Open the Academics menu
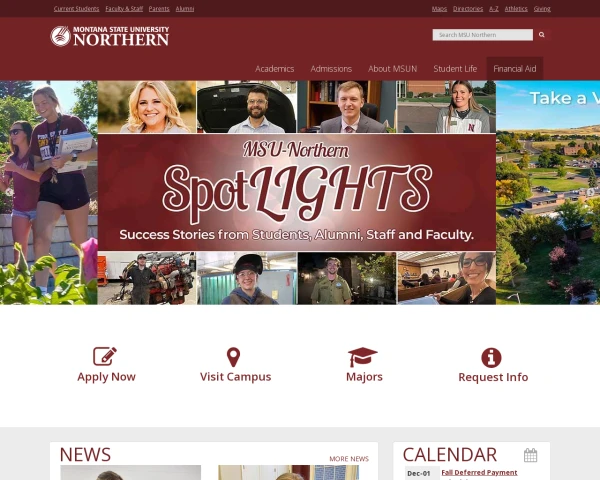The width and height of the screenshot is (600, 480). point(274,69)
